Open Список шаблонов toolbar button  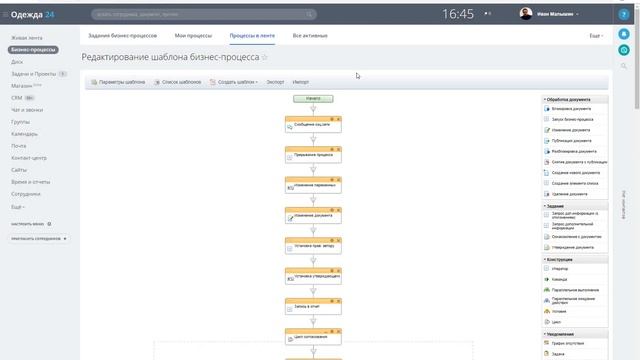pyautogui.click(x=178, y=82)
